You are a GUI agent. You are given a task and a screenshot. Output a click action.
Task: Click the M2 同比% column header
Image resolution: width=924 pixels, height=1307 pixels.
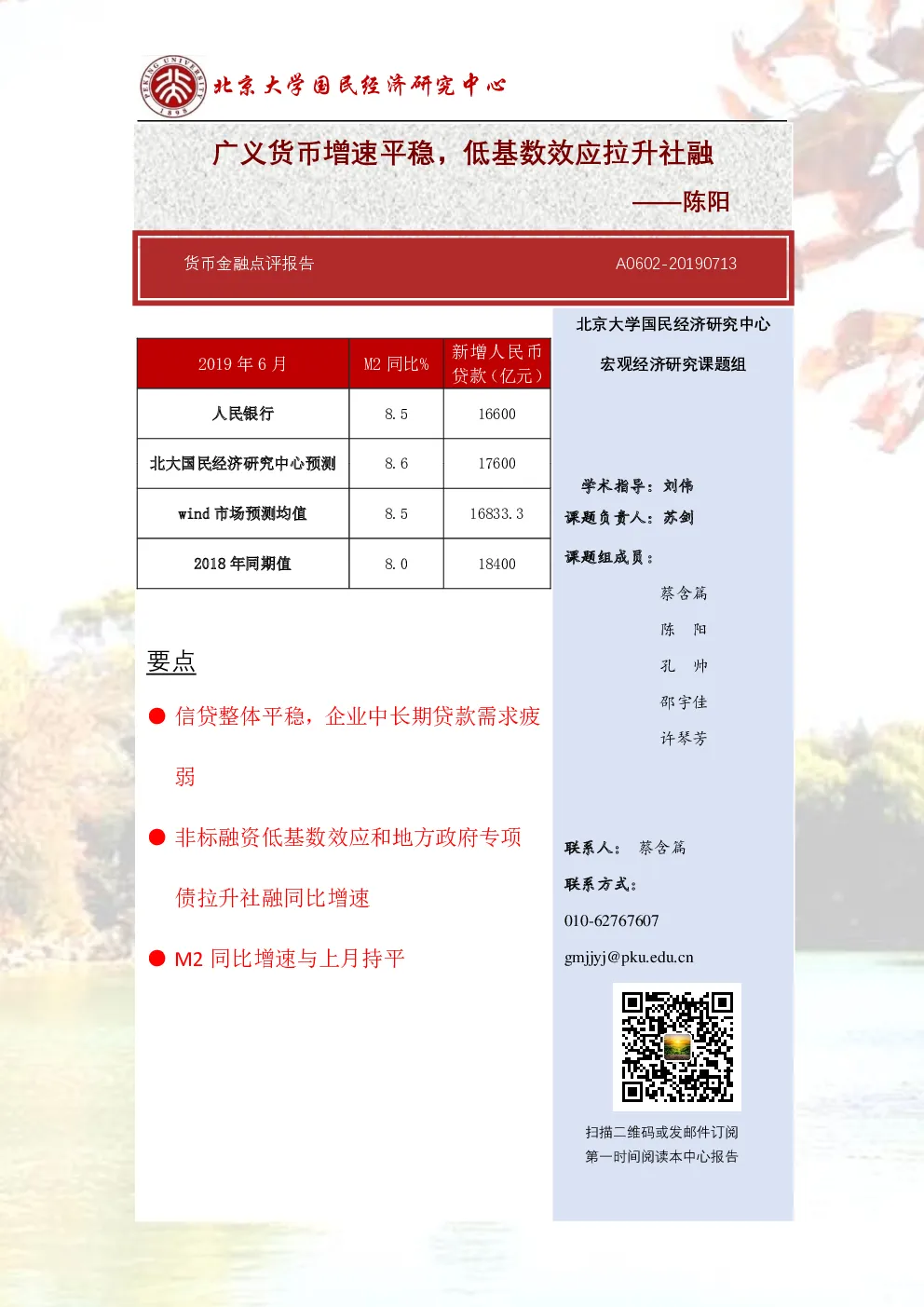point(396,364)
